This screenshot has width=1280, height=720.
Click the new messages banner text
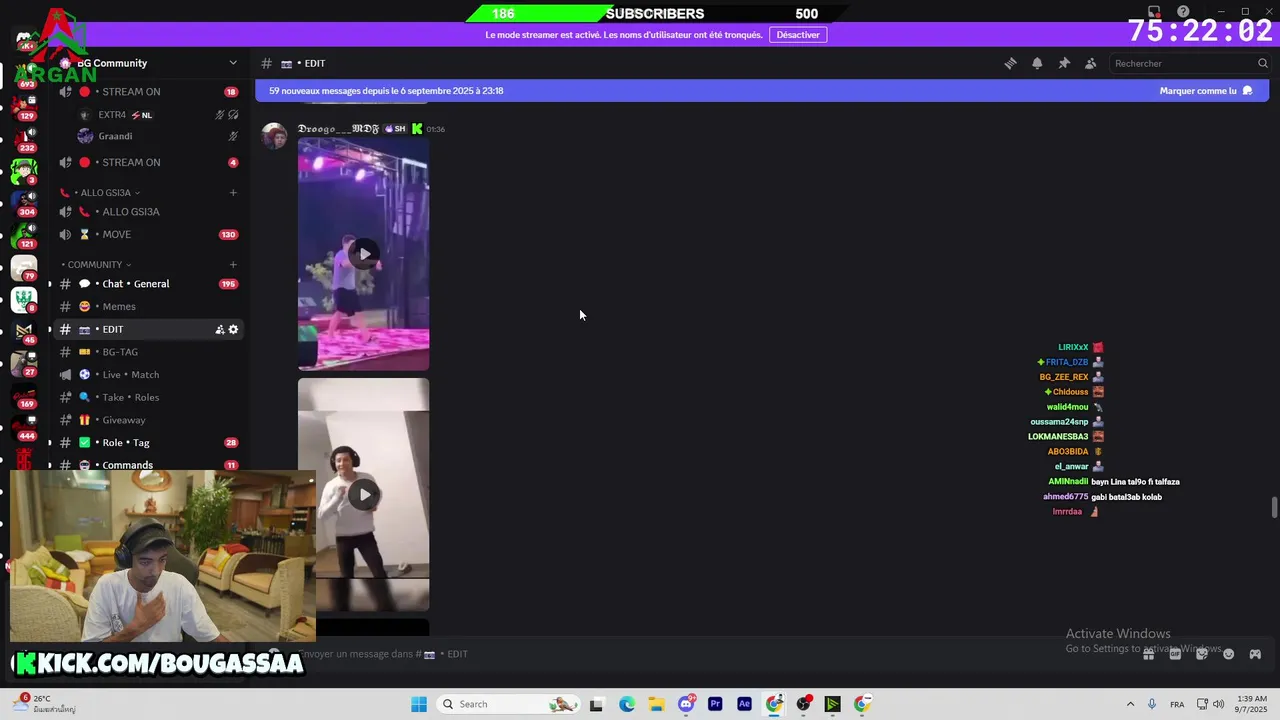(386, 91)
